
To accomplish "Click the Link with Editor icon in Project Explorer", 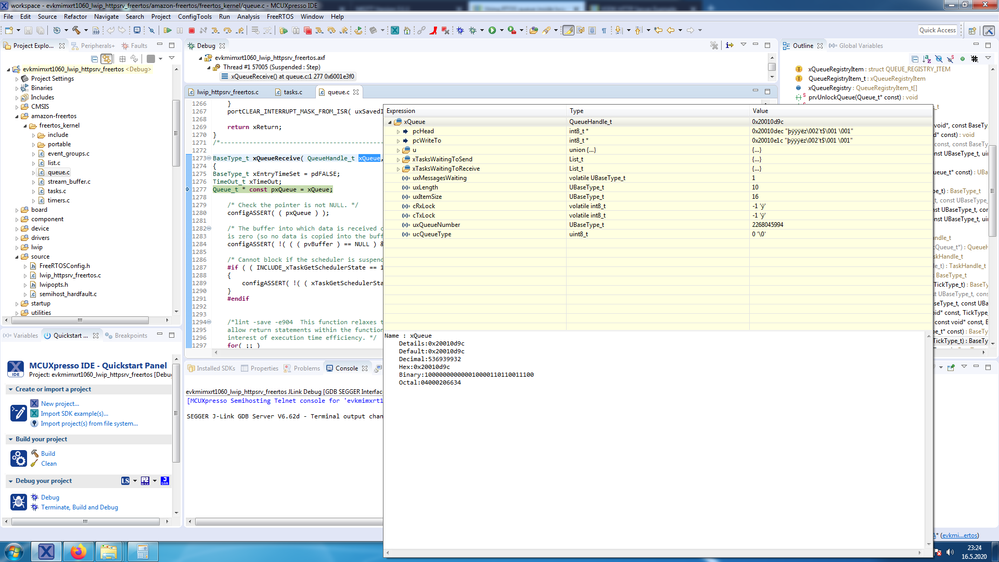I will (107, 59).
